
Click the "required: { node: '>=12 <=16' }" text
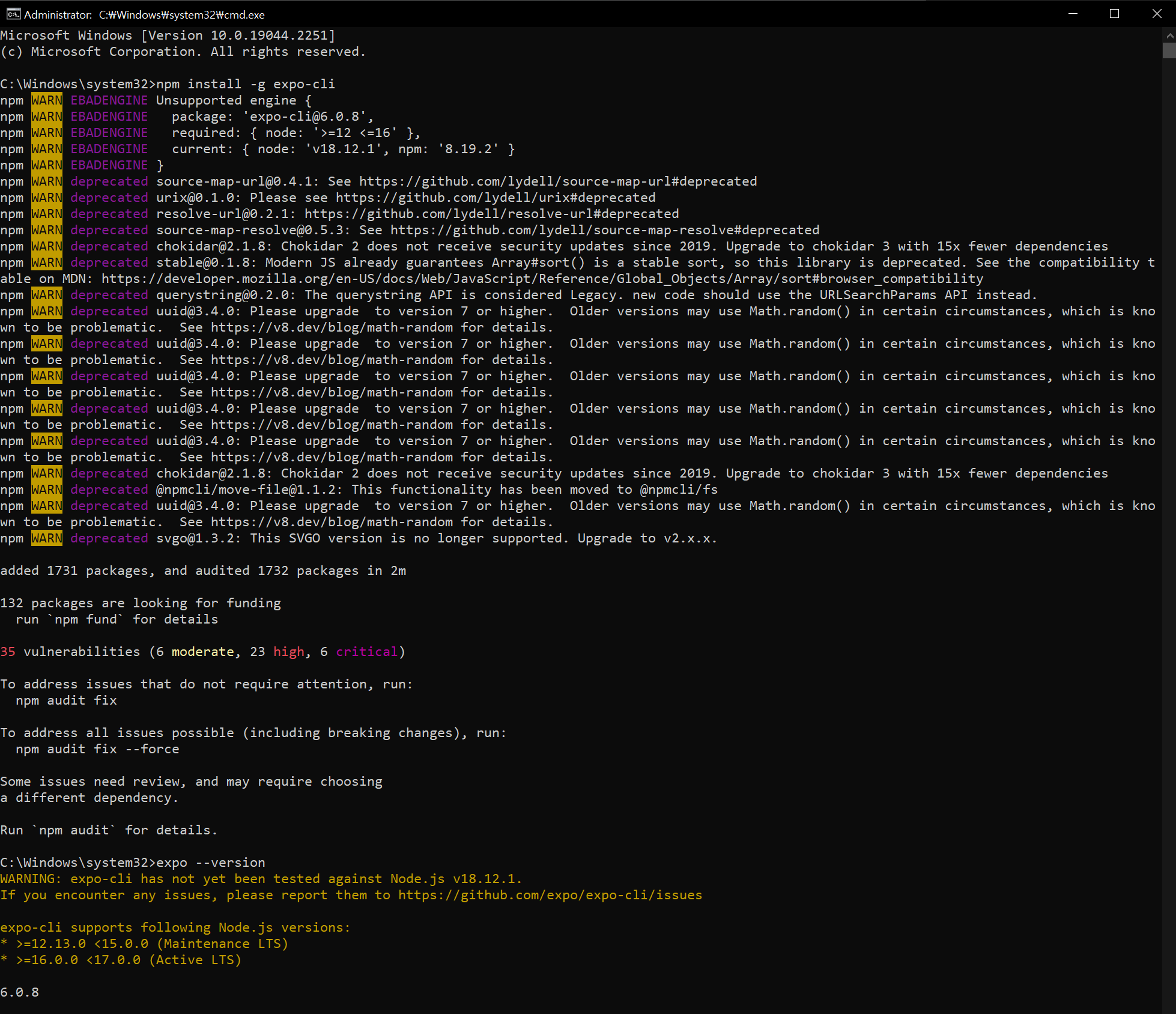[x=292, y=133]
